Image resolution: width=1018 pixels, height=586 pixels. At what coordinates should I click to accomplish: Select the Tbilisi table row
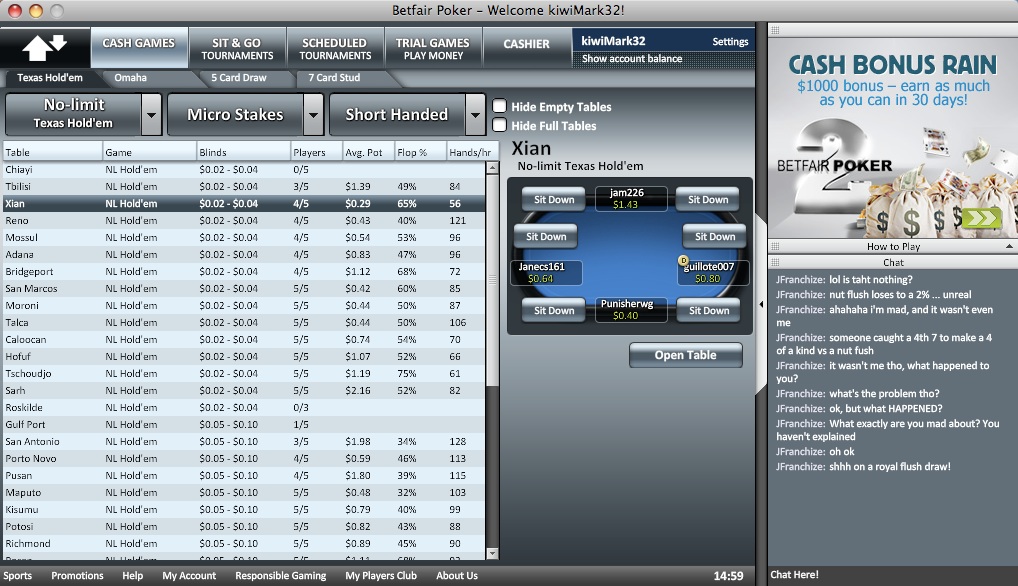[x=244, y=186]
